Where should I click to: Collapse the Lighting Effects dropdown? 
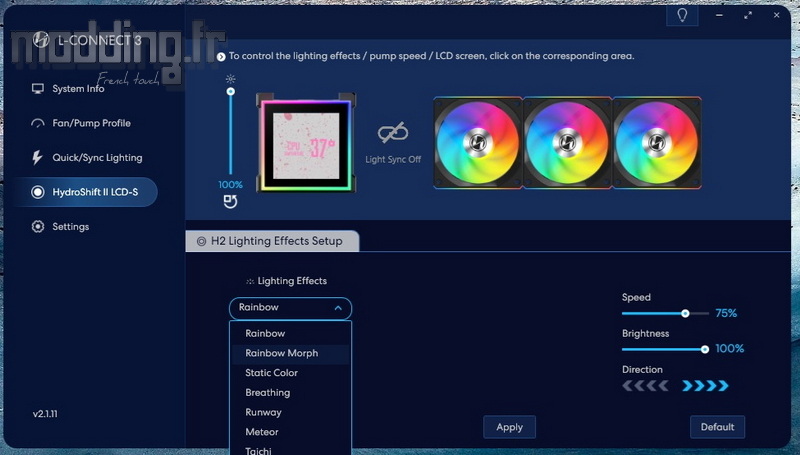290,308
